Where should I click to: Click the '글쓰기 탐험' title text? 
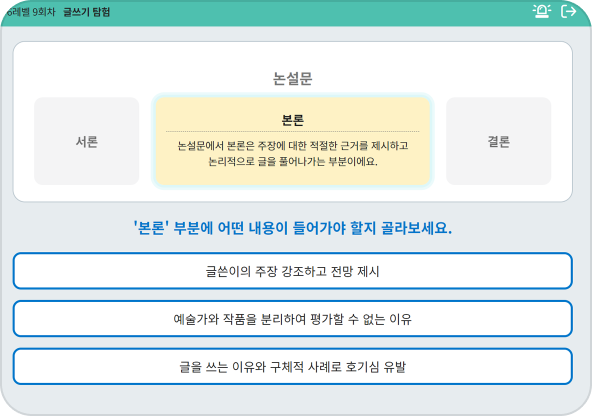[86, 12]
